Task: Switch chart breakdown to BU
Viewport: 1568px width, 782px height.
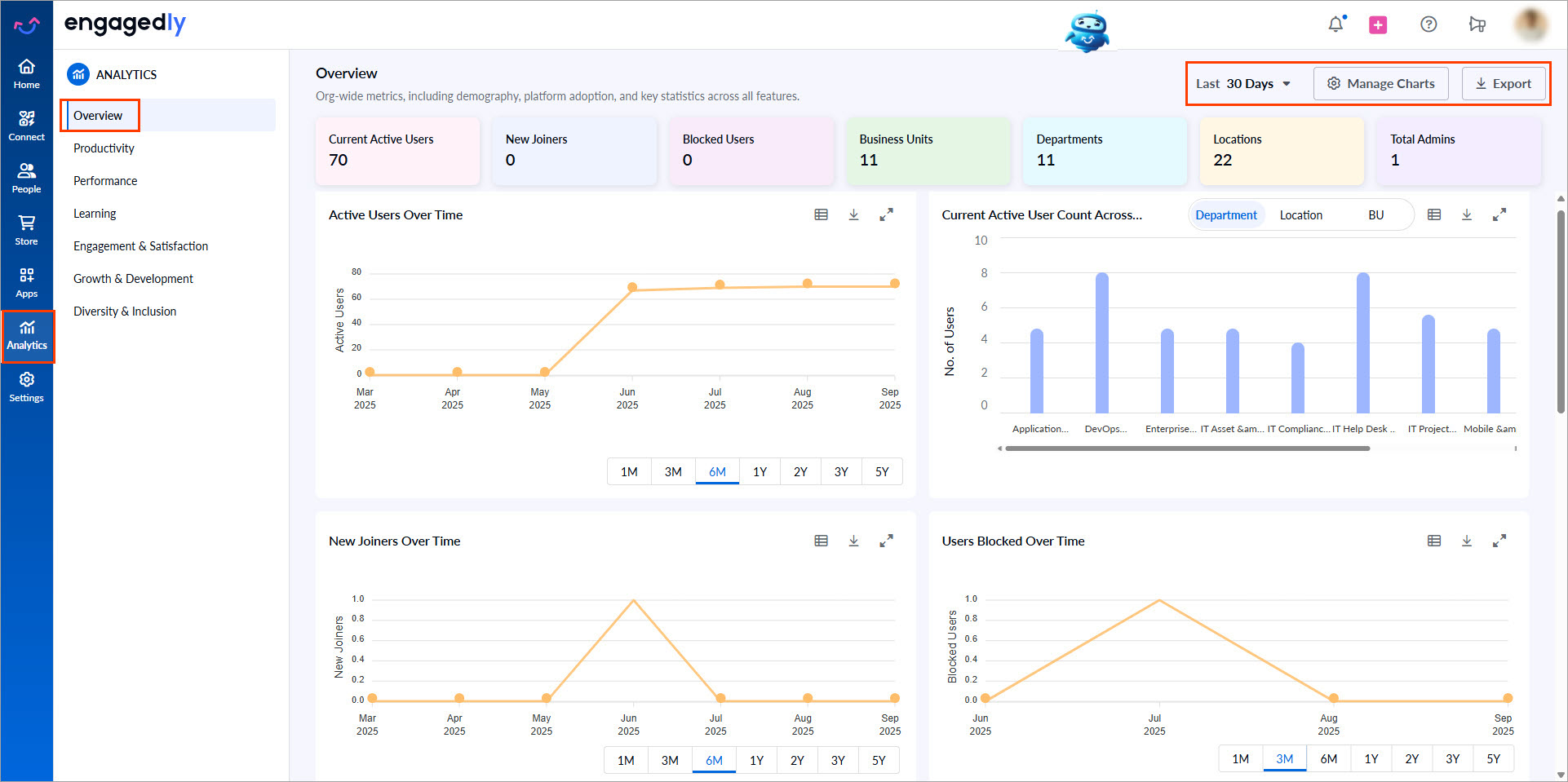Action: (x=1376, y=215)
